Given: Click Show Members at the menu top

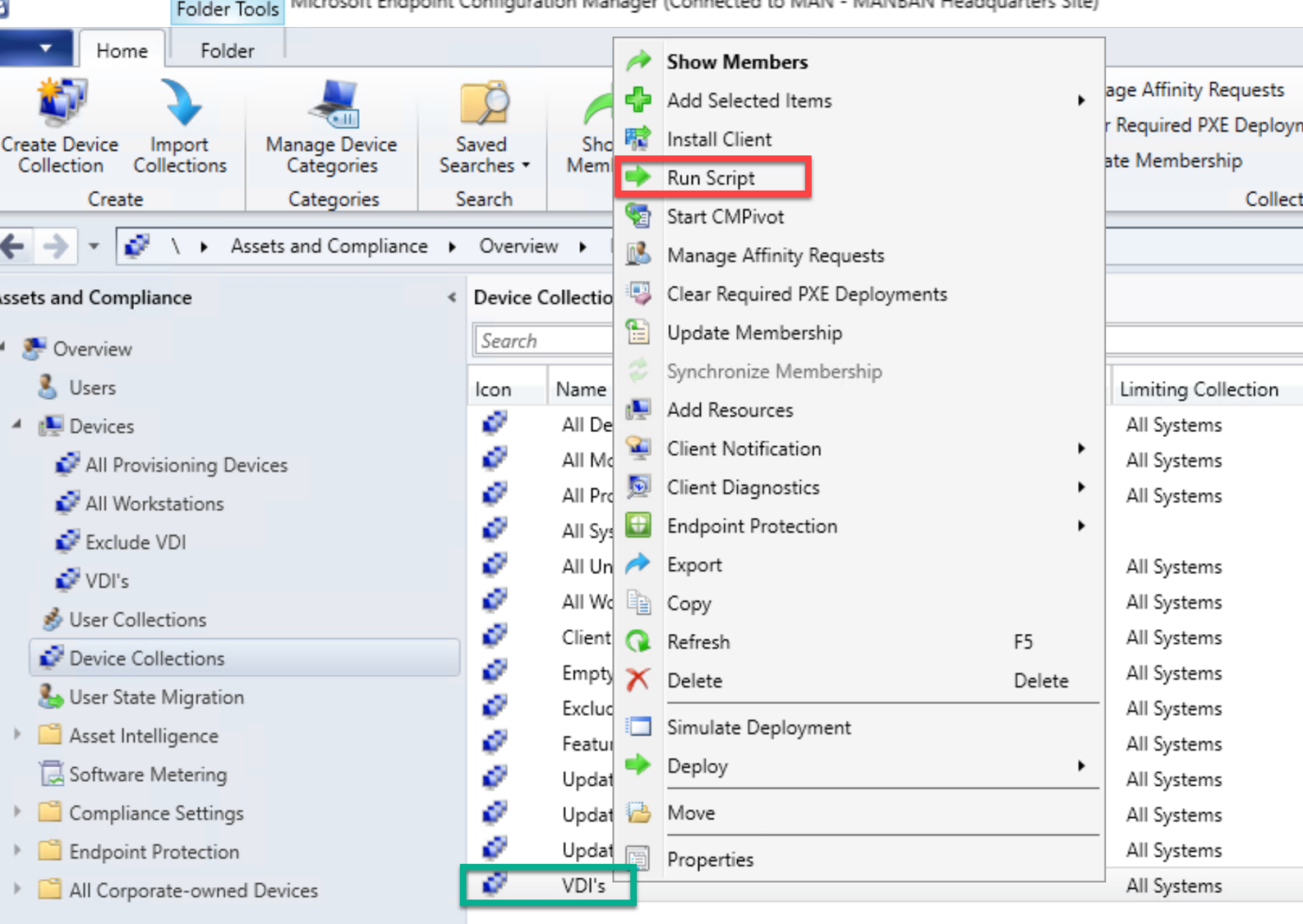Looking at the screenshot, I should pos(737,61).
